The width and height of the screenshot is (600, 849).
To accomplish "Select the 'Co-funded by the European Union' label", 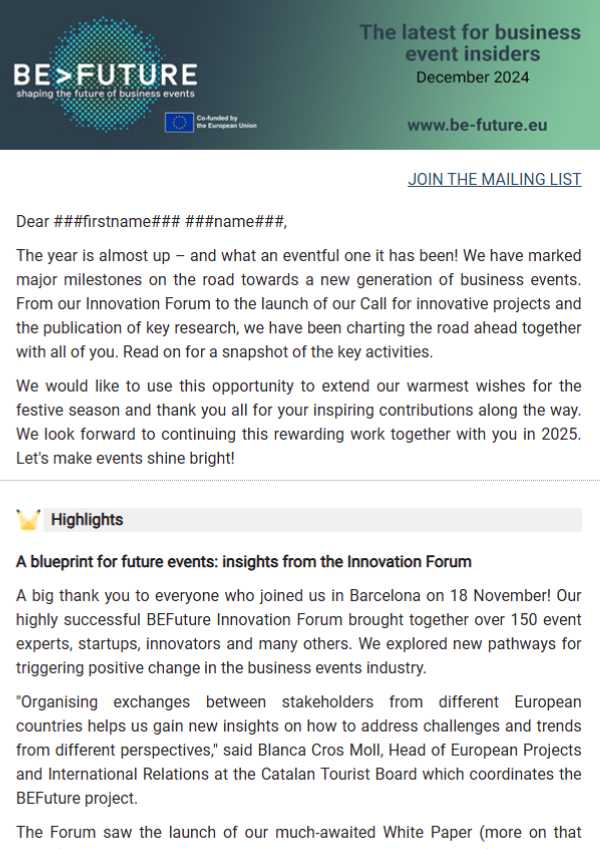I will tap(226, 123).
